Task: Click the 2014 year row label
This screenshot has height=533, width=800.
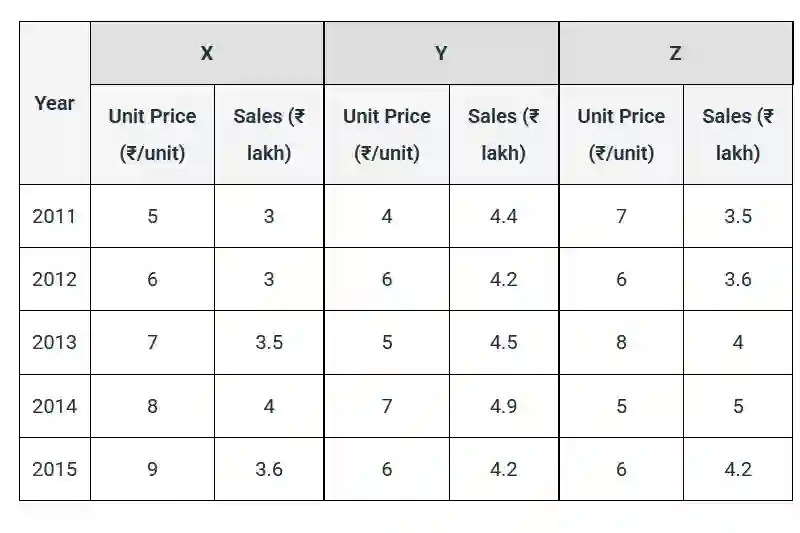Action: coord(54,406)
